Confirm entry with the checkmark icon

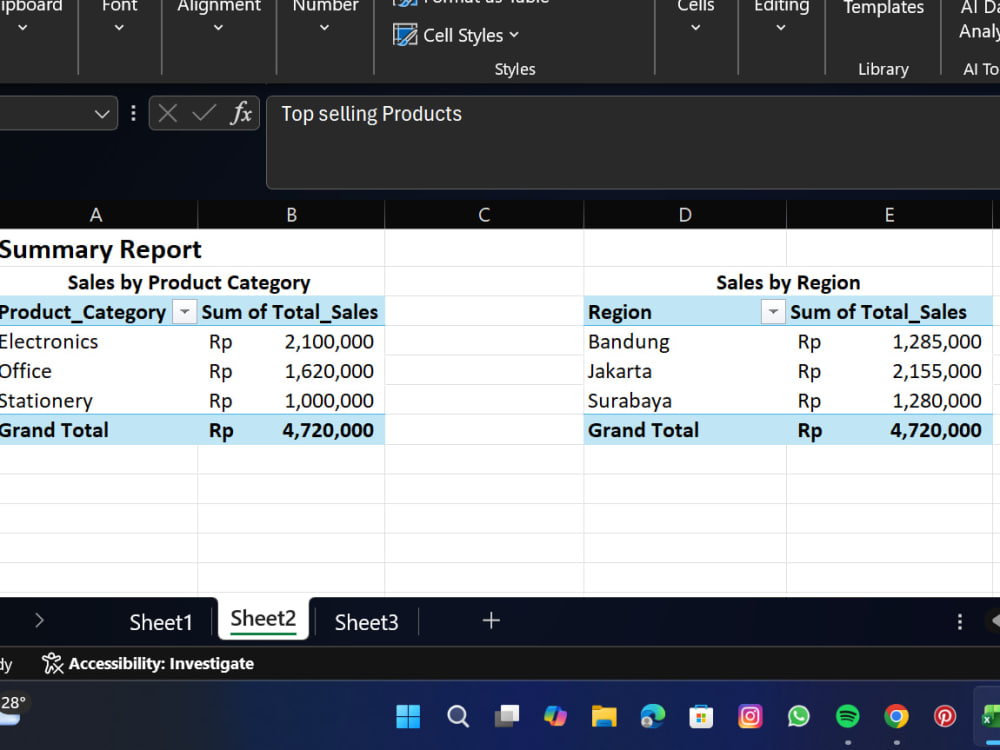point(204,114)
